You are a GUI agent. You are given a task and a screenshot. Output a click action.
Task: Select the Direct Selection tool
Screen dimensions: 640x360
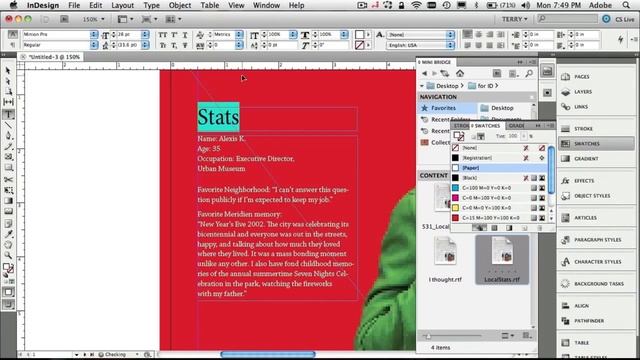pos(8,81)
